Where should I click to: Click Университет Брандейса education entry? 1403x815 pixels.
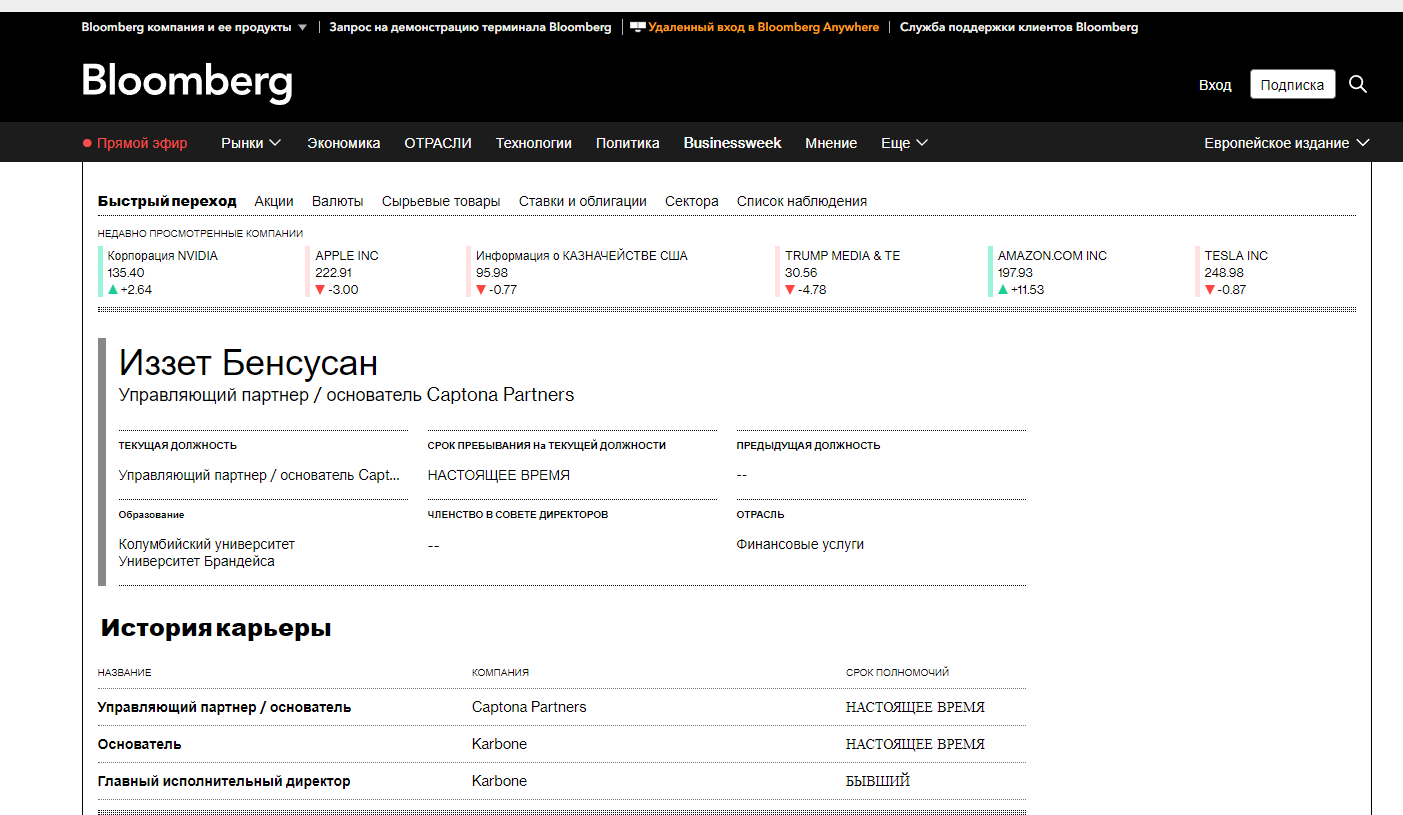tap(196, 561)
